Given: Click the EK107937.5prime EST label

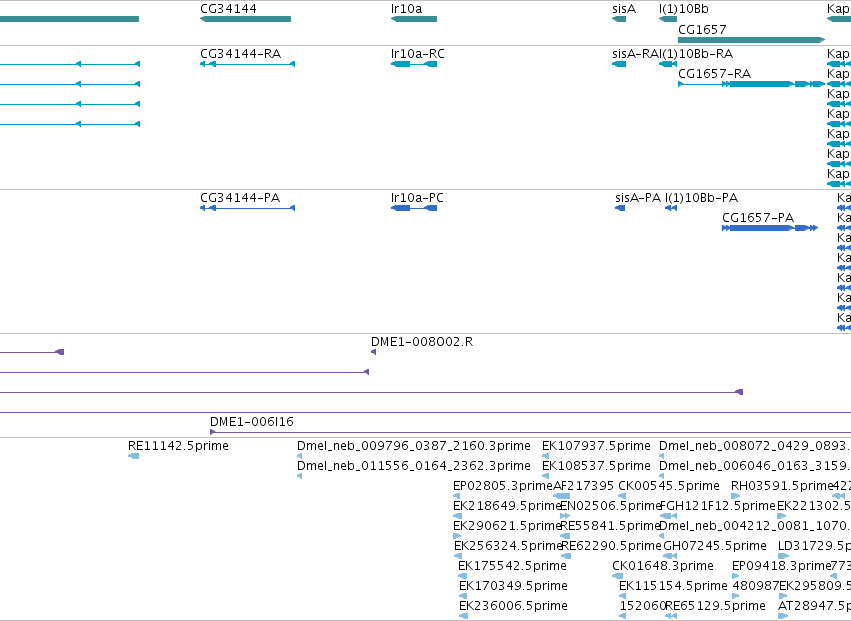Looking at the screenshot, I should (x=596, y=446).
